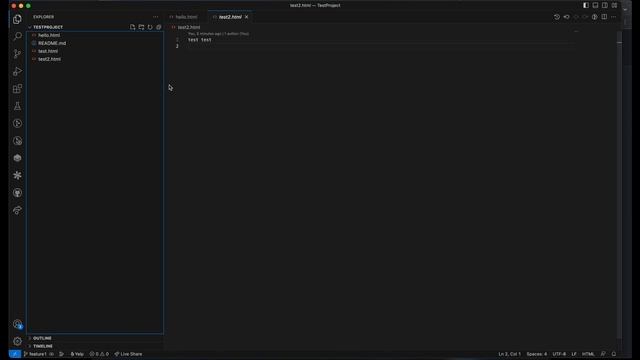Open the remote window indicator
Image resolution: width=640 pixels, height=360 pixels.
15,354
